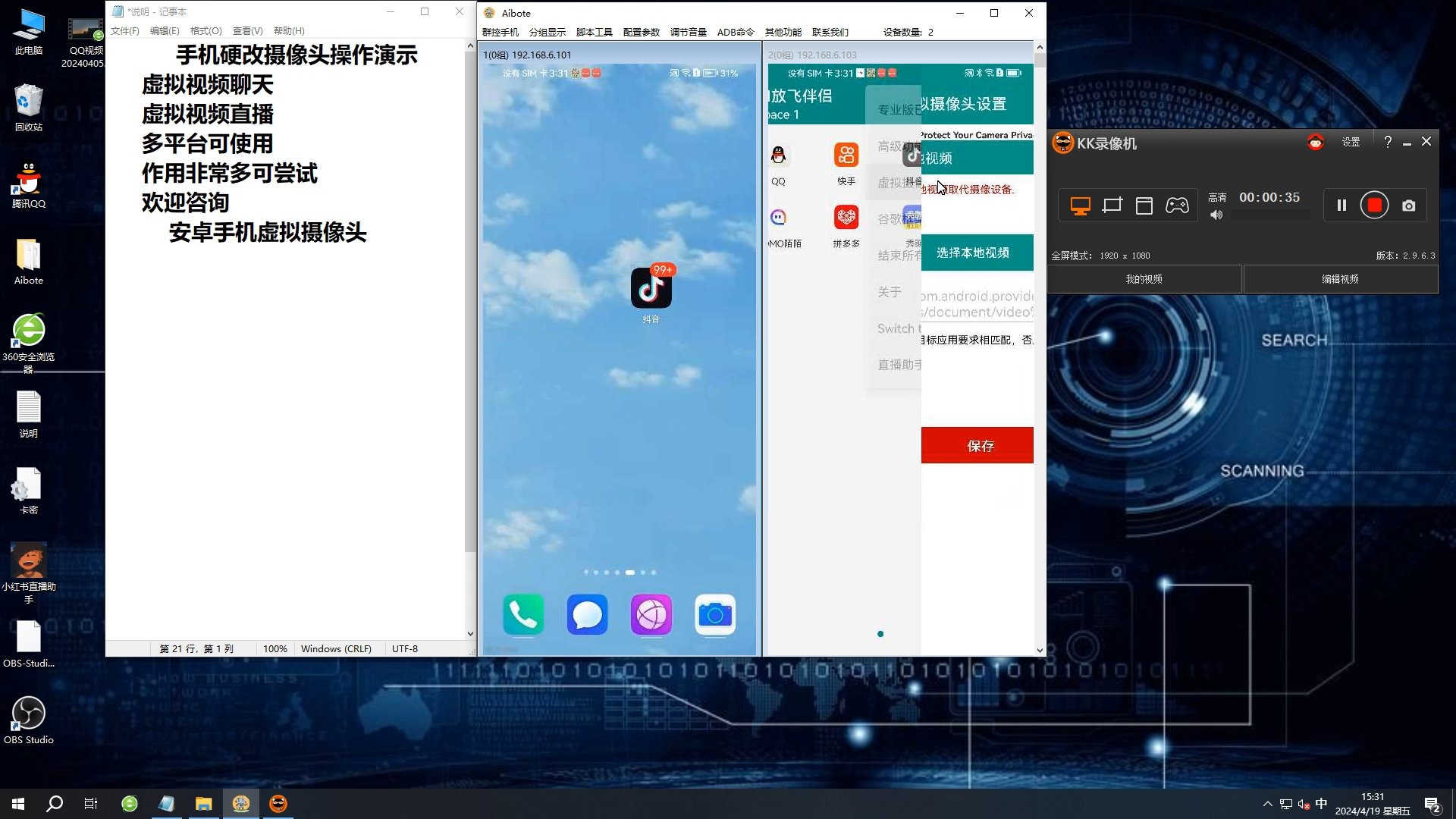Launch the purple browser app in dock
The width and height of the screenshot is (1456, 819).
(651, 614)
